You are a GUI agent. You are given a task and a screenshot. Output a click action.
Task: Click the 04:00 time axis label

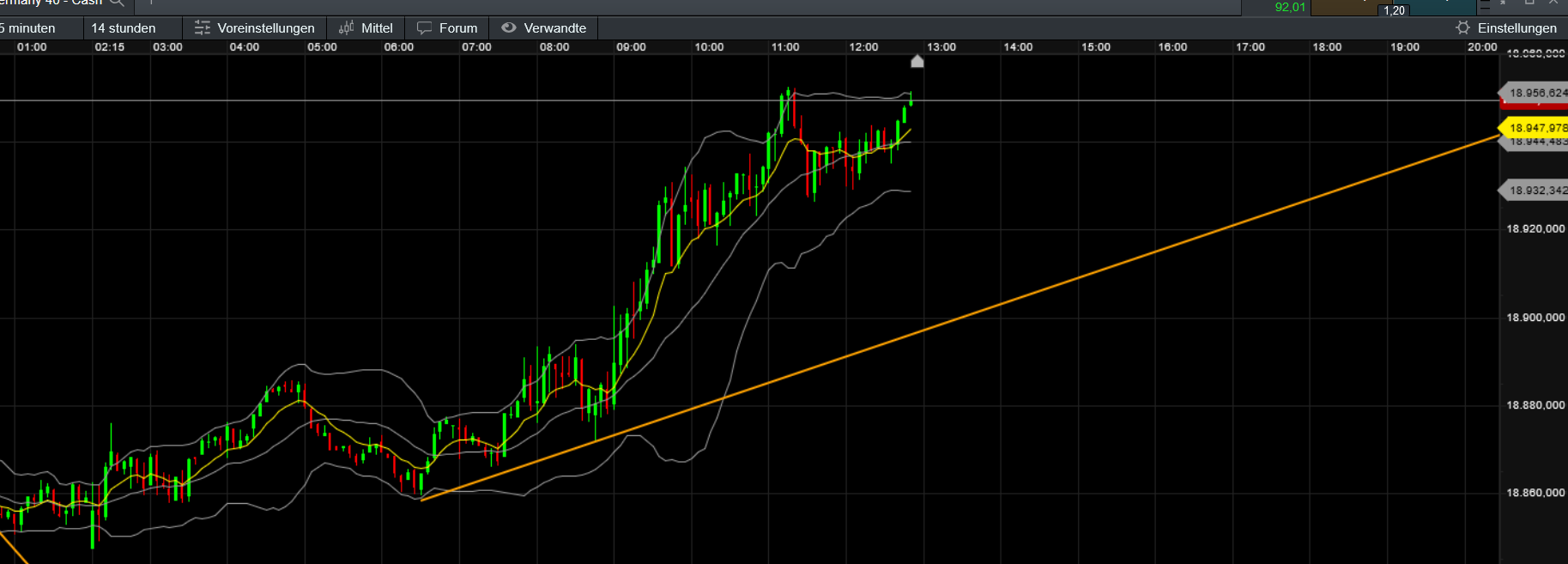tap(245, 47)
